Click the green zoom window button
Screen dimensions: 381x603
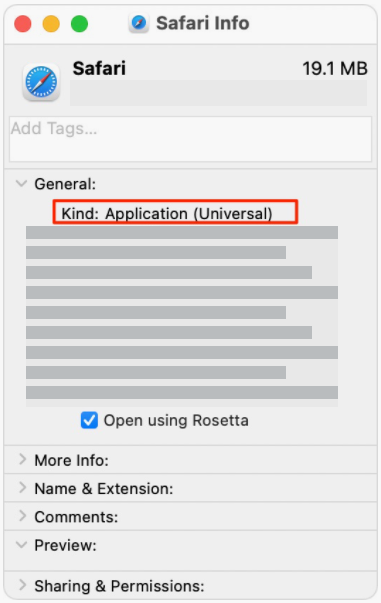click(x=80, y=24)
